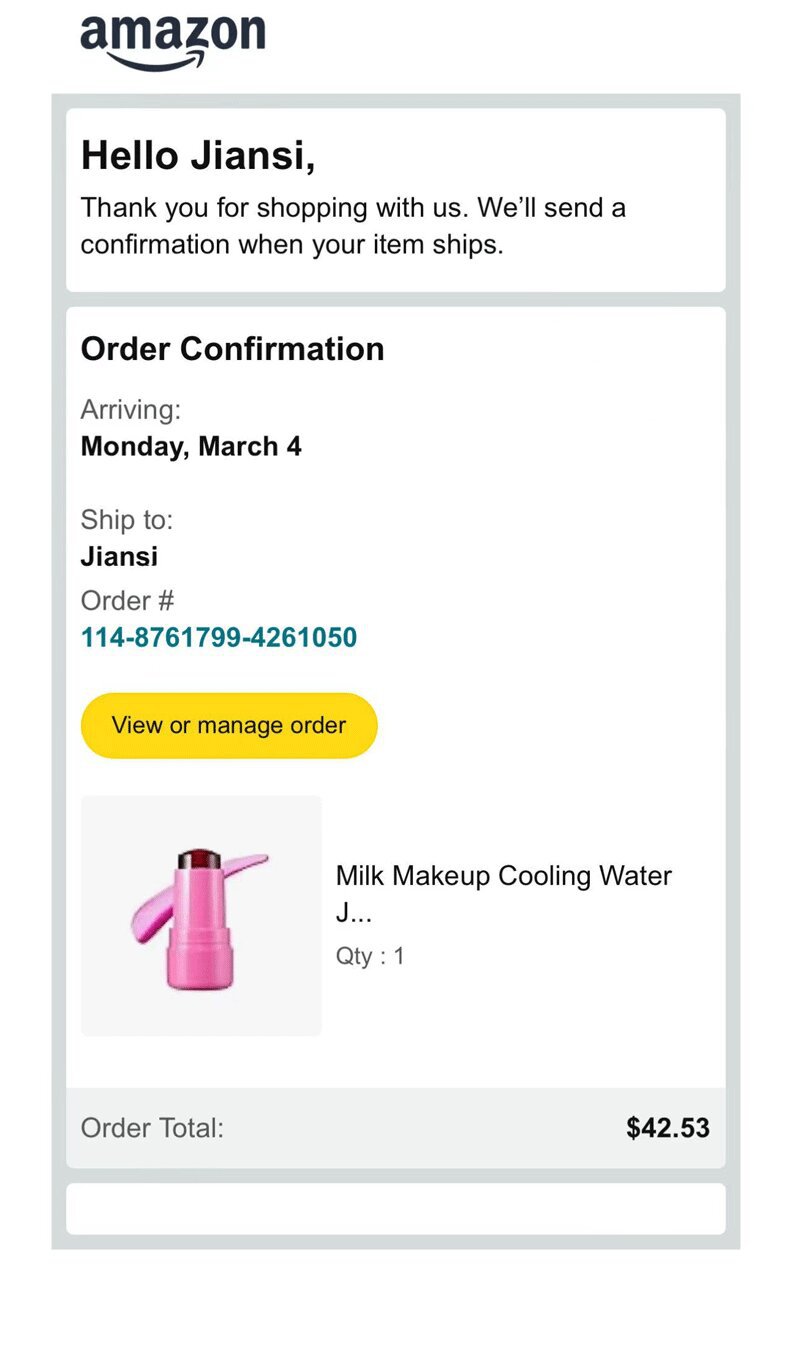Select the Qty : 1 text
The image size is (790, 1358).
tap(370, 956)
